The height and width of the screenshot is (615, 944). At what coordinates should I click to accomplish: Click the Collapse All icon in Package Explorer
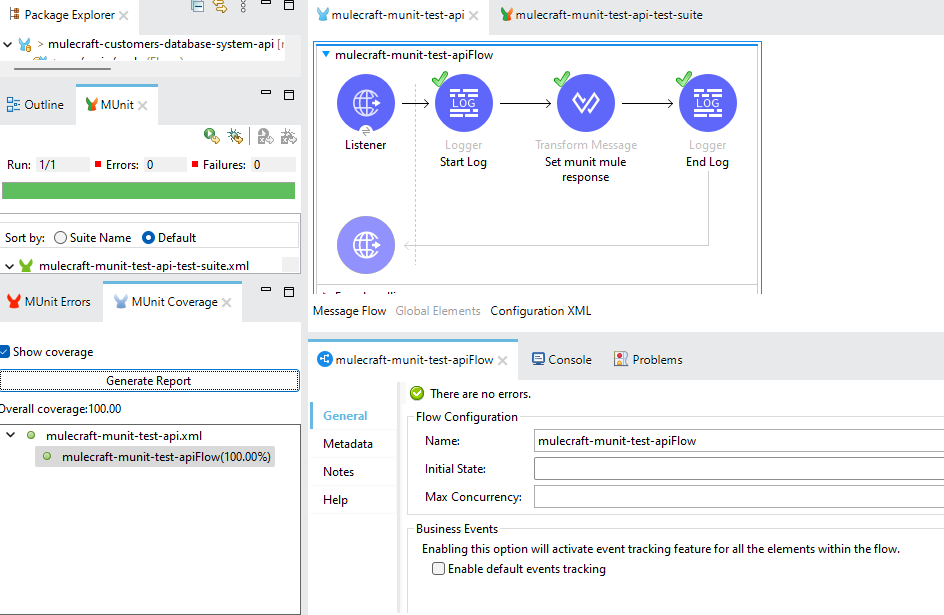click(x=196, y=7)
